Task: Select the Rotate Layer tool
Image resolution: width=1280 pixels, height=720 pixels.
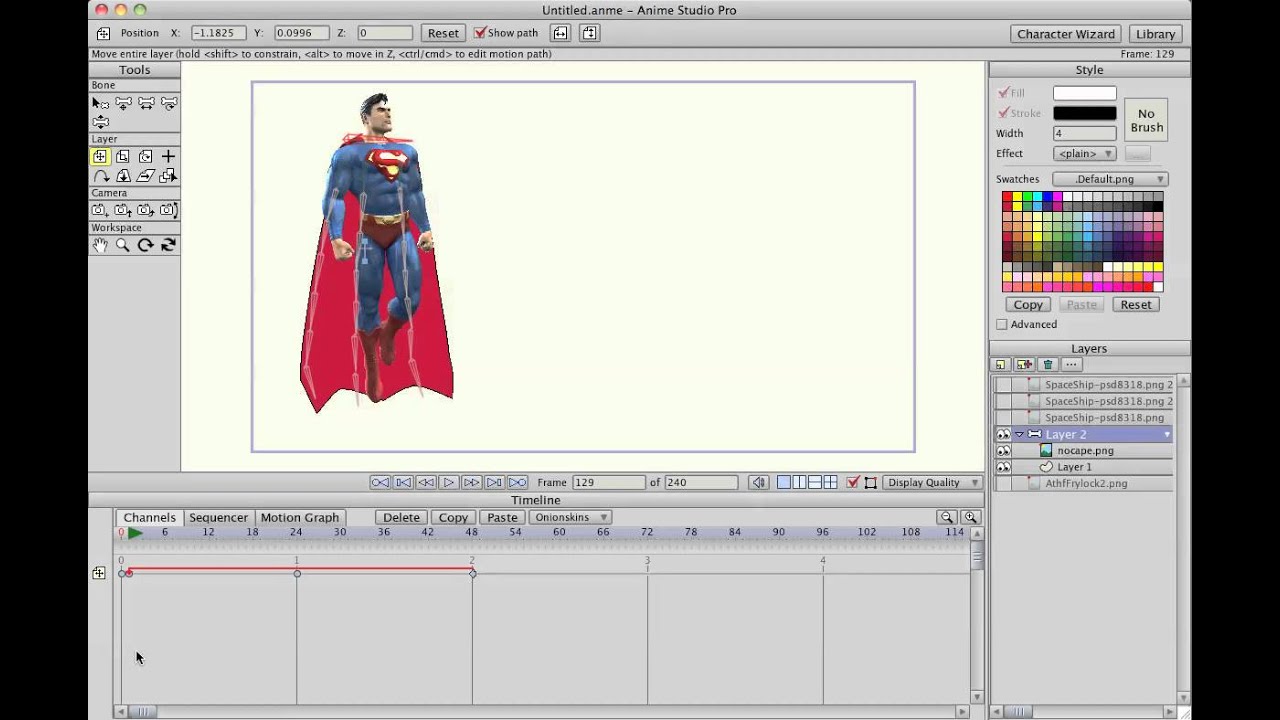Action: 146,157
